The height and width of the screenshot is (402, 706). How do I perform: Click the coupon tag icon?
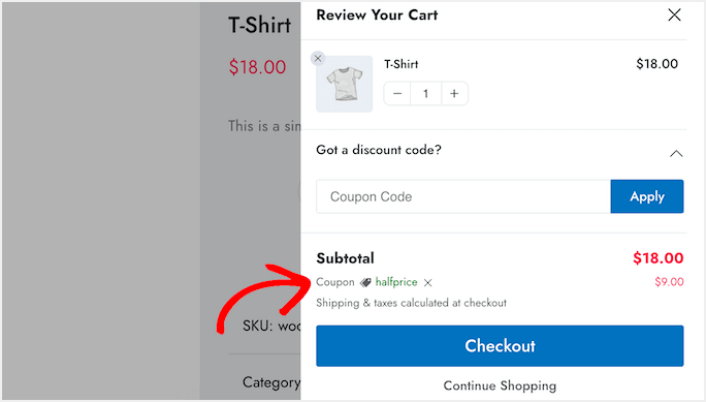366,282
